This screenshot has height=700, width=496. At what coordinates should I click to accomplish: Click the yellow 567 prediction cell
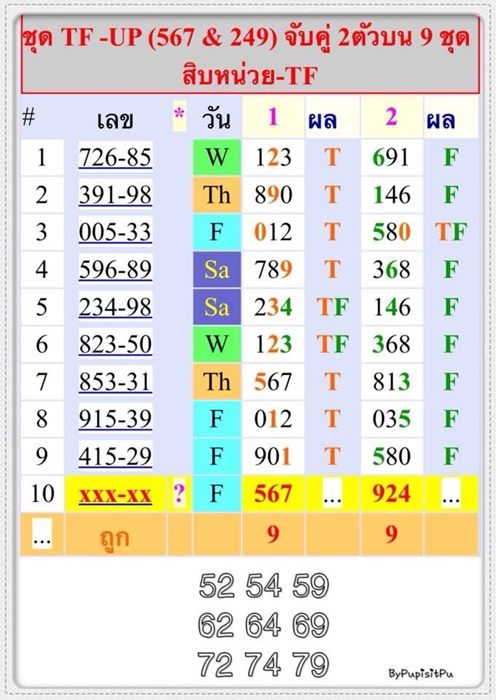pyautogui.click(x=273, y=493)
